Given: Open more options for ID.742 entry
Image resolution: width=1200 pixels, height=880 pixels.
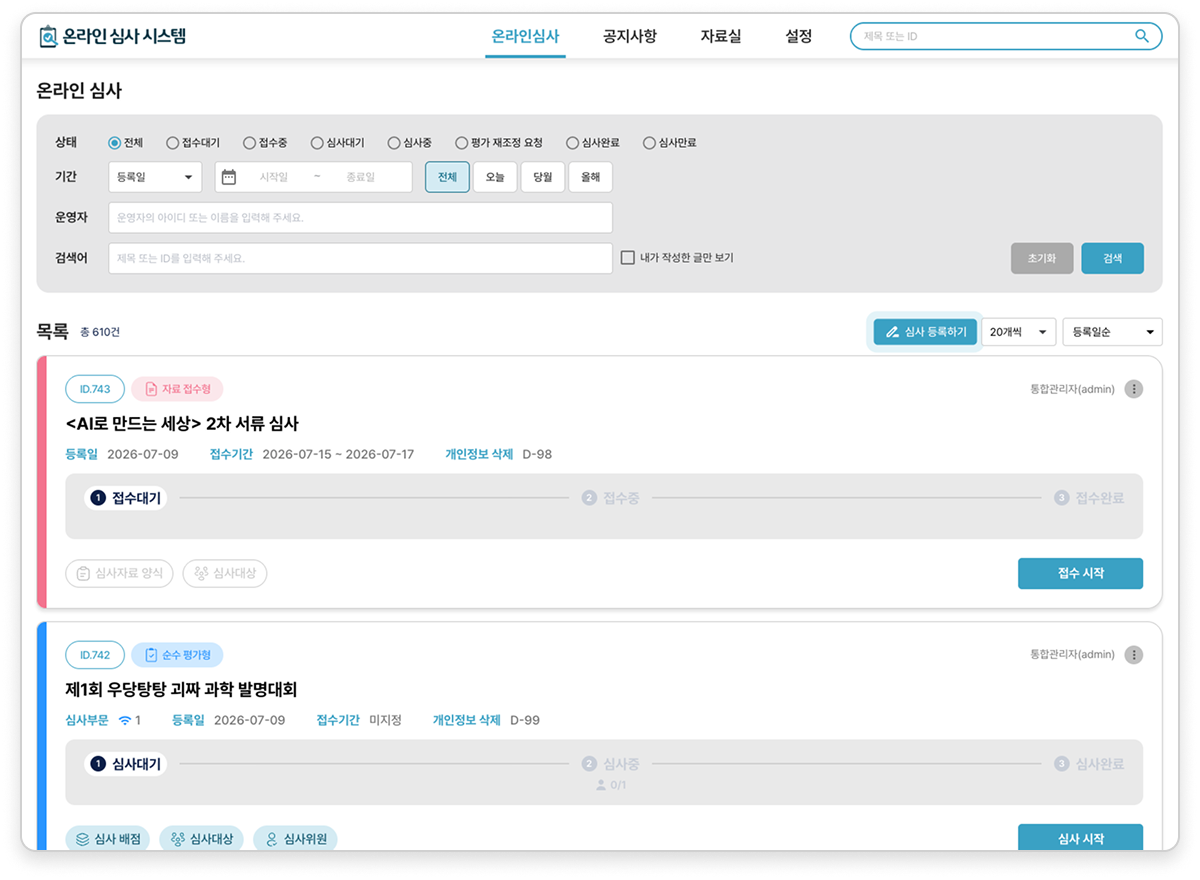Looking at the screenshot, I should (1133, 655).
